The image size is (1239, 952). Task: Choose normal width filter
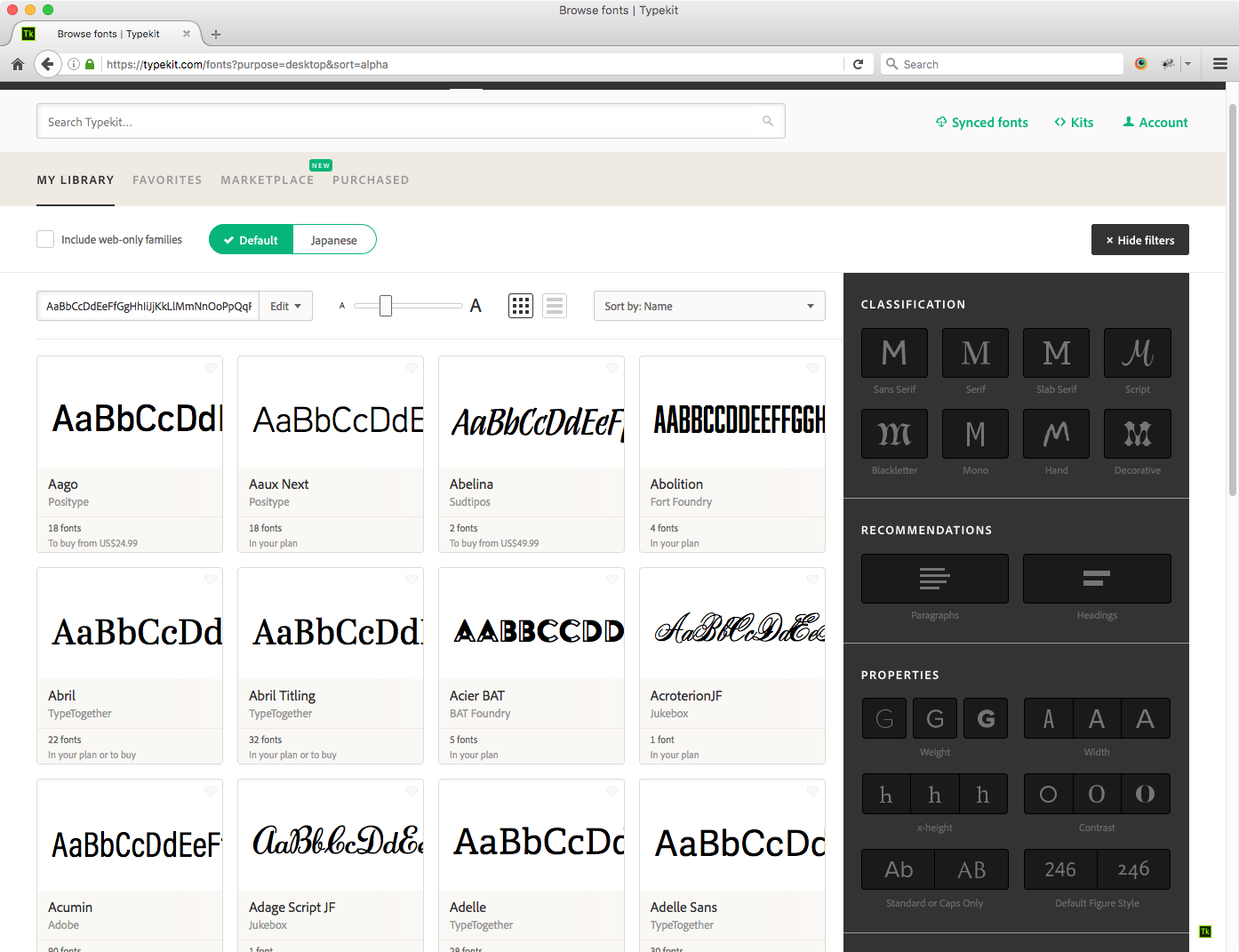[x=1097, y=718]
